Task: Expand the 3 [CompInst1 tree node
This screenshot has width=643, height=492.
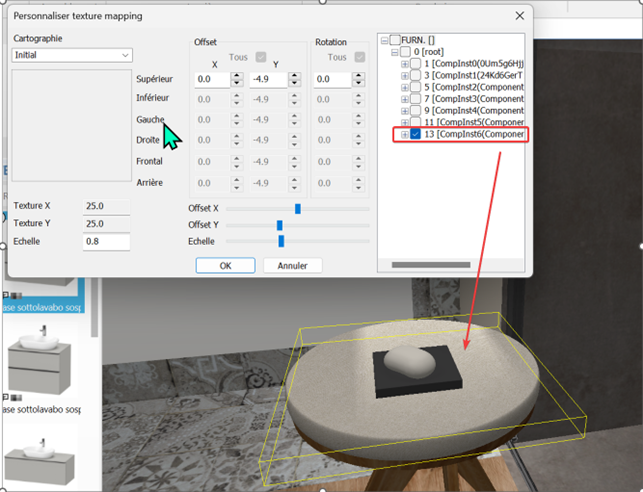Action: 405,76
